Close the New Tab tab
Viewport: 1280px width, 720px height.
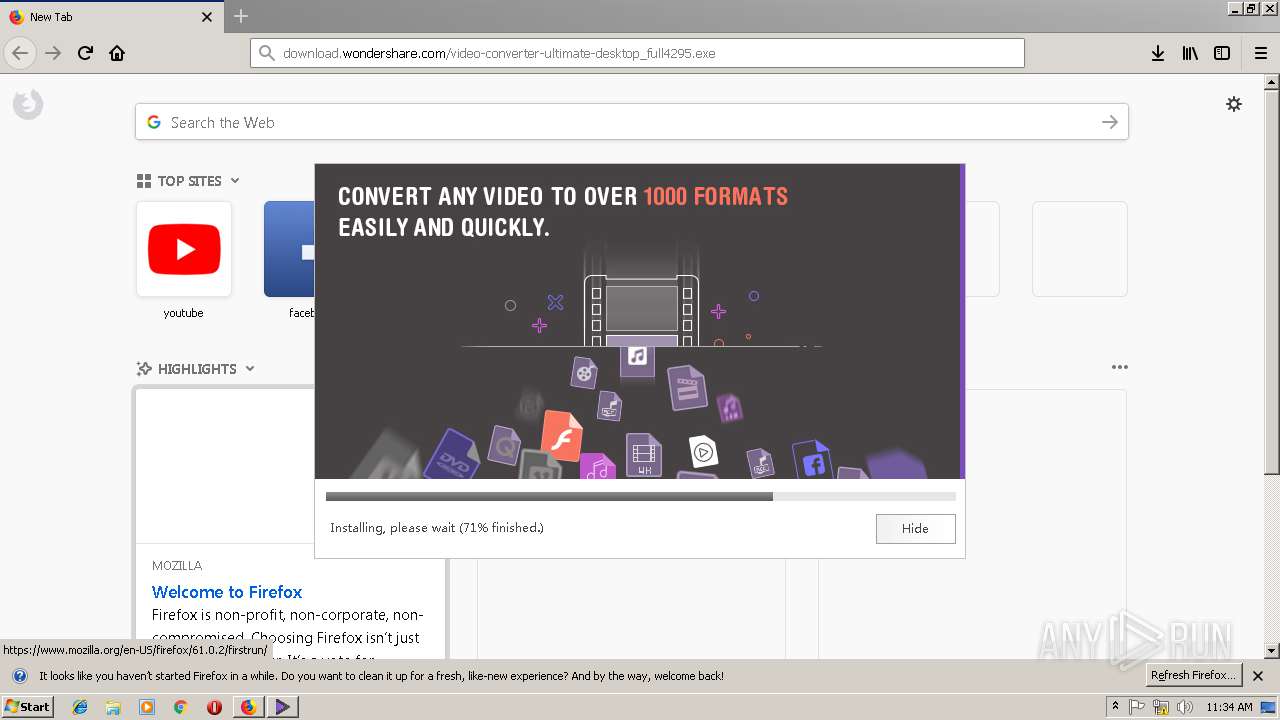tap(207, 17)
